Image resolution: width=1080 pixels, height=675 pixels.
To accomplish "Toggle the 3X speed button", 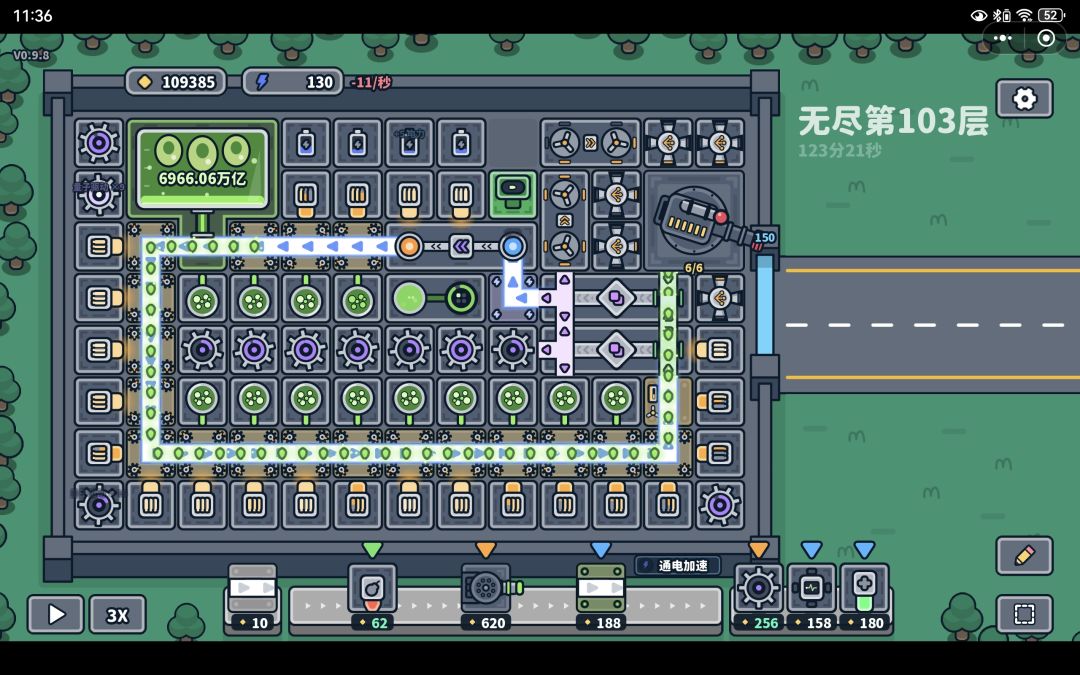I will click(117, 614).
